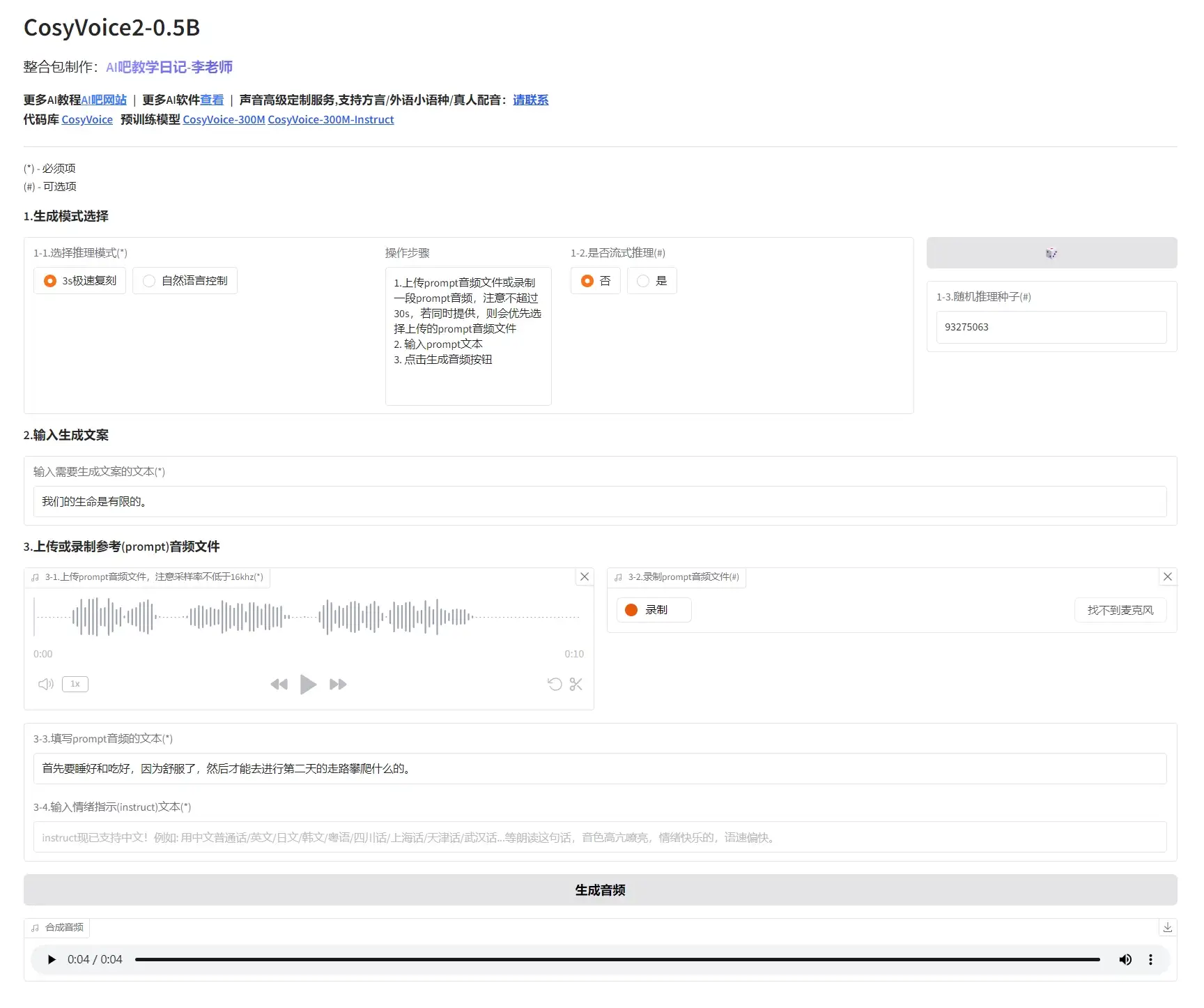Click the 生成音频 generate button

[601, 890]
